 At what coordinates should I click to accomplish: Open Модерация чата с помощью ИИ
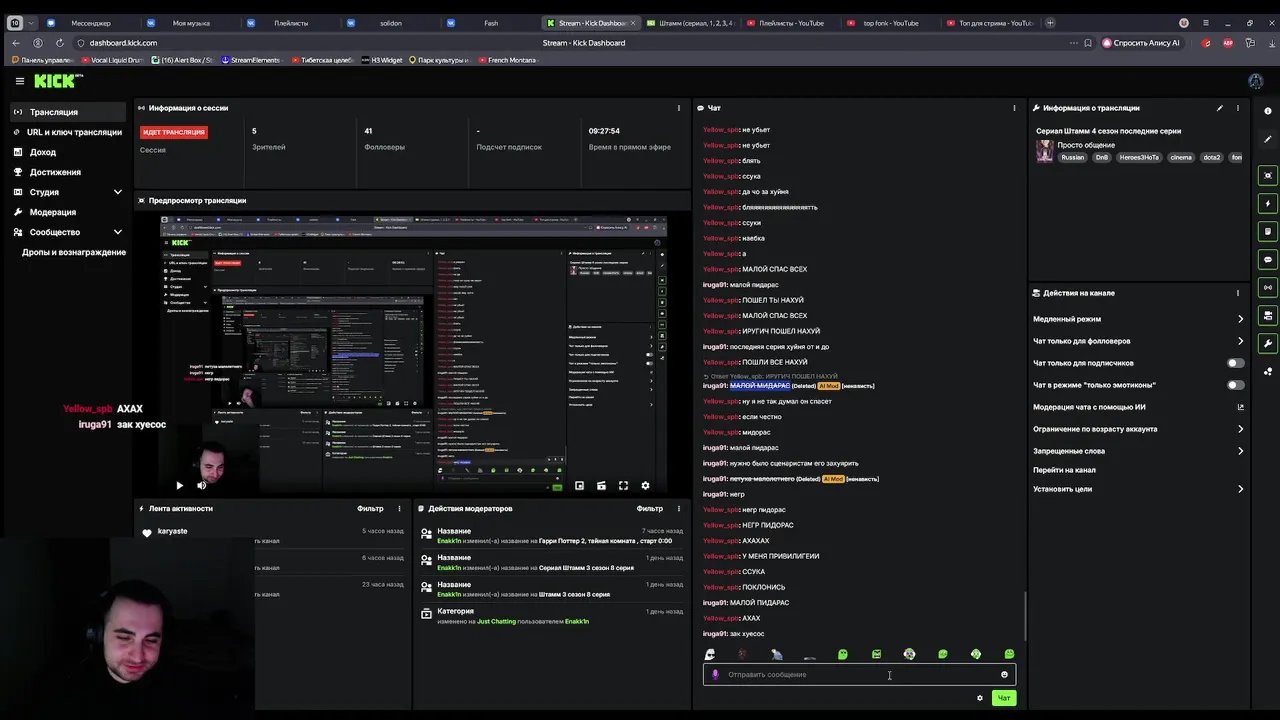1138,407
